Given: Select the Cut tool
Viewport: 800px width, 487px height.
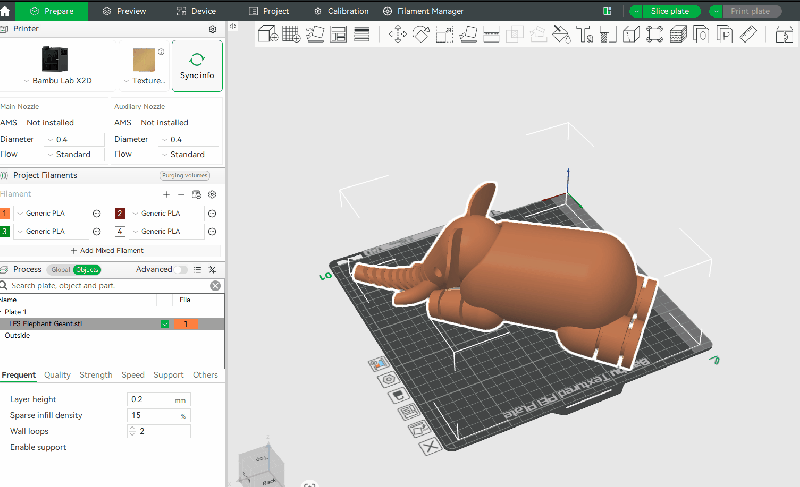Looking at the screenshot, I should tap(491, 35).
